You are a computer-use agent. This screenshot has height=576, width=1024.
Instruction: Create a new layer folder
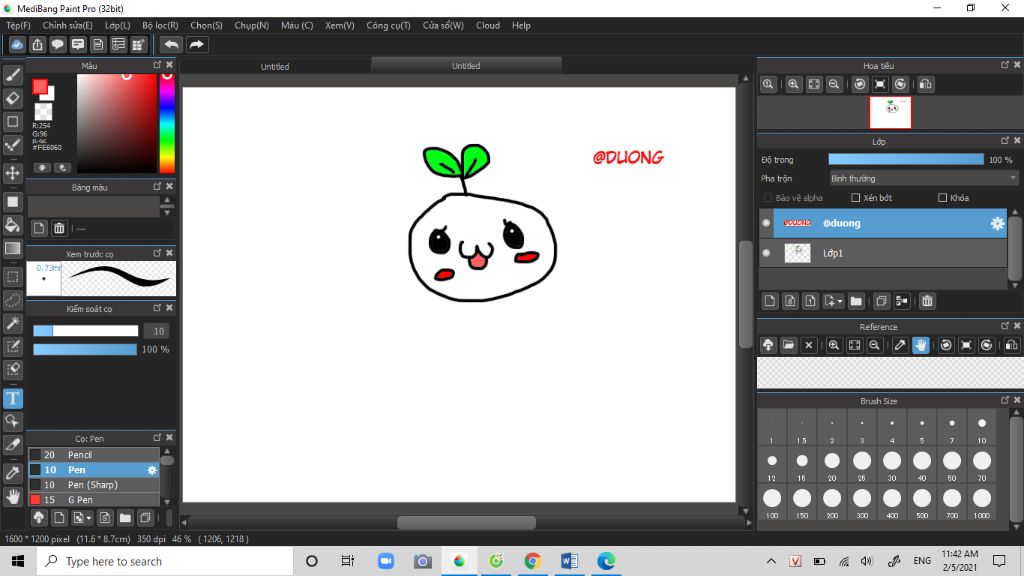(856, 301)
